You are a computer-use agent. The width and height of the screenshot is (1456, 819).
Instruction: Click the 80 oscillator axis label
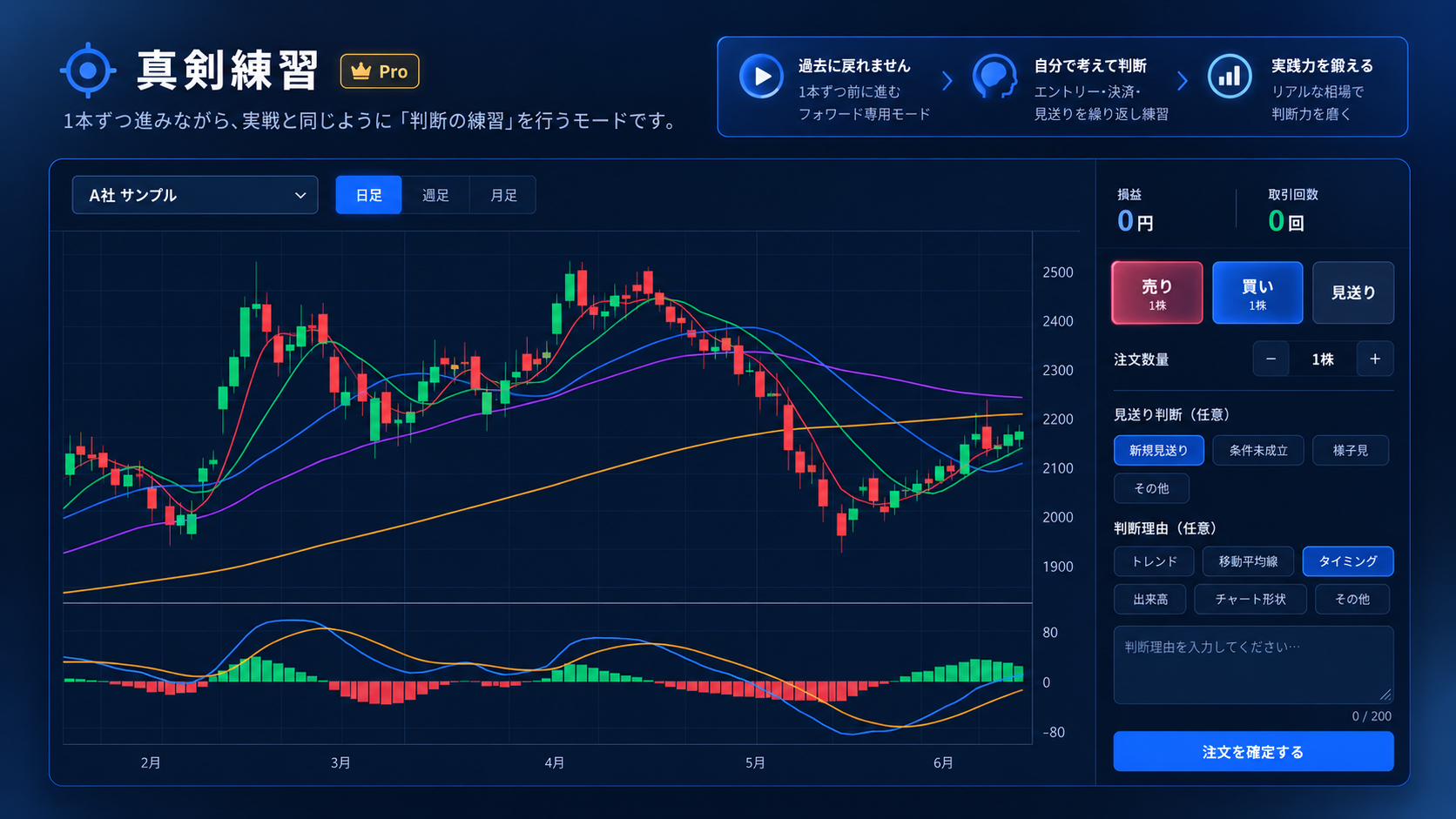(1050, 633)
